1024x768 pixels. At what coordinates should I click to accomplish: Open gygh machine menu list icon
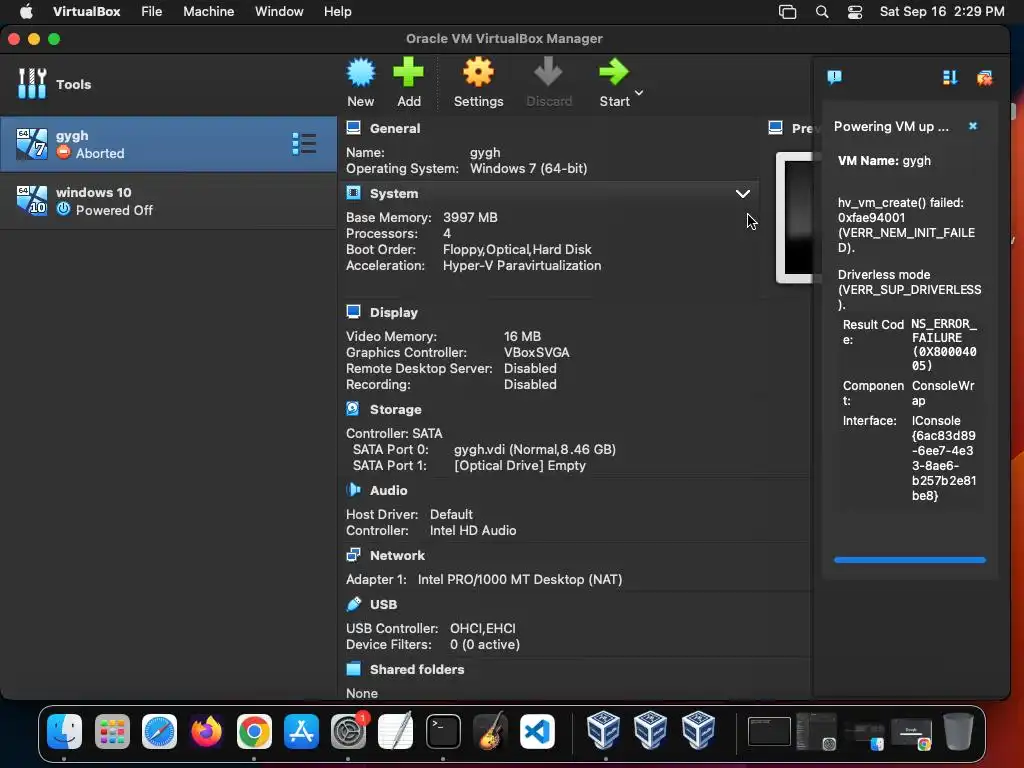point(304,144)
